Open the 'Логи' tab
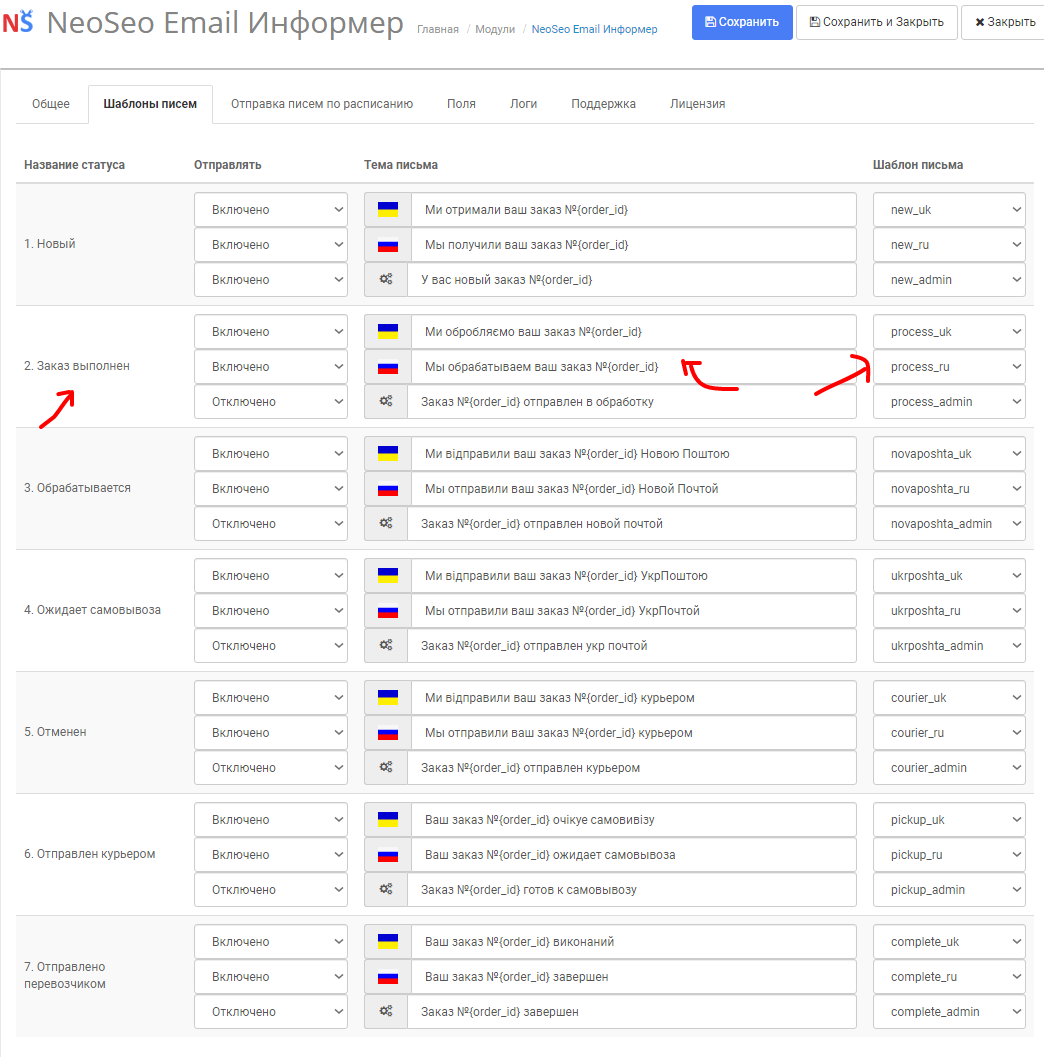Image resolution: width=1044 pixels, height=1057 pixels. [x=524, y=104]
